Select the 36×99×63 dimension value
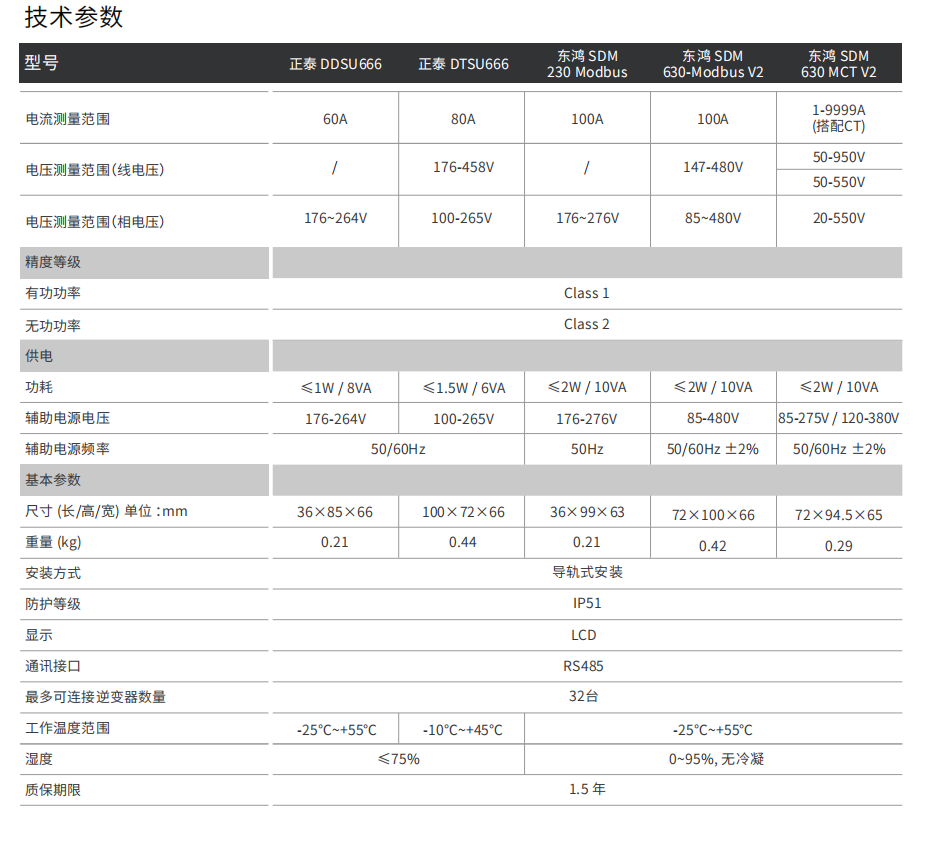938x844 pixels. [x=587, y=512]
